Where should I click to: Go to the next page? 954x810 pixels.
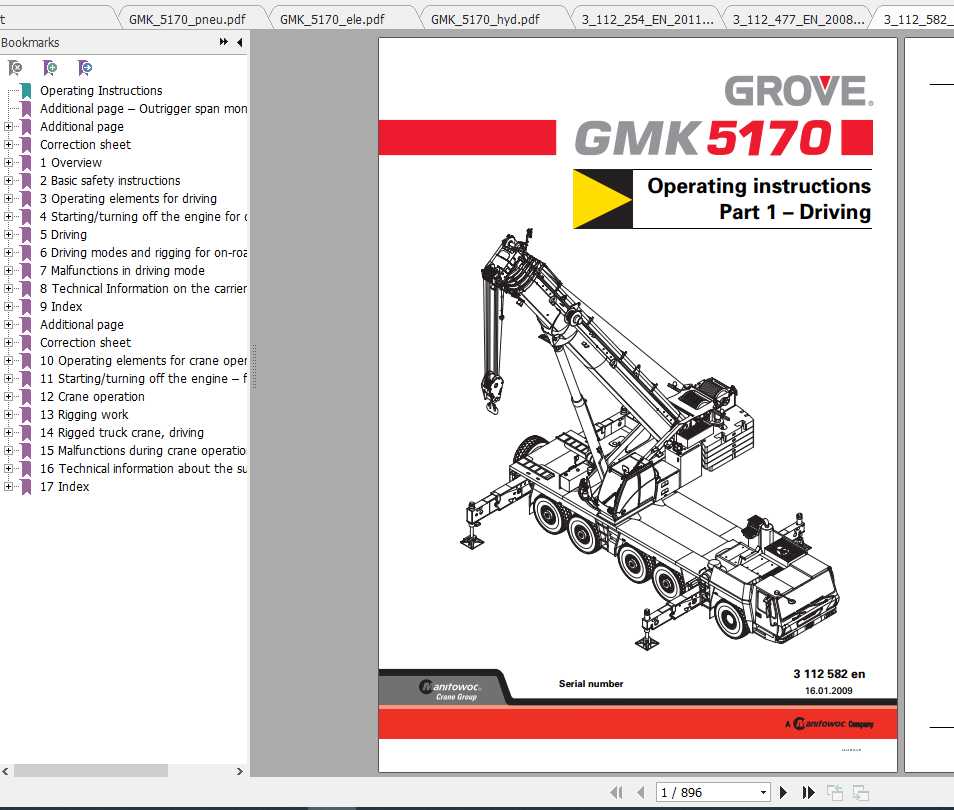pos(784,792)
